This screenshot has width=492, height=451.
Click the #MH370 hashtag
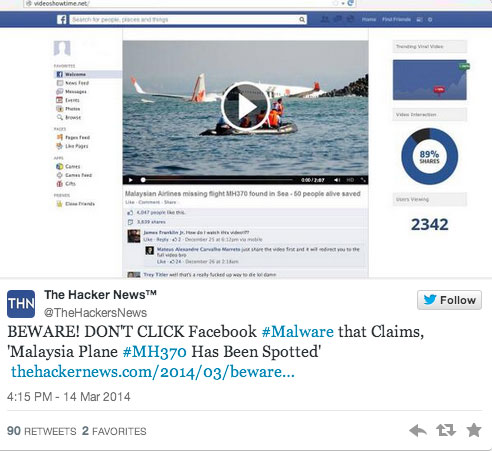point(155,352)
